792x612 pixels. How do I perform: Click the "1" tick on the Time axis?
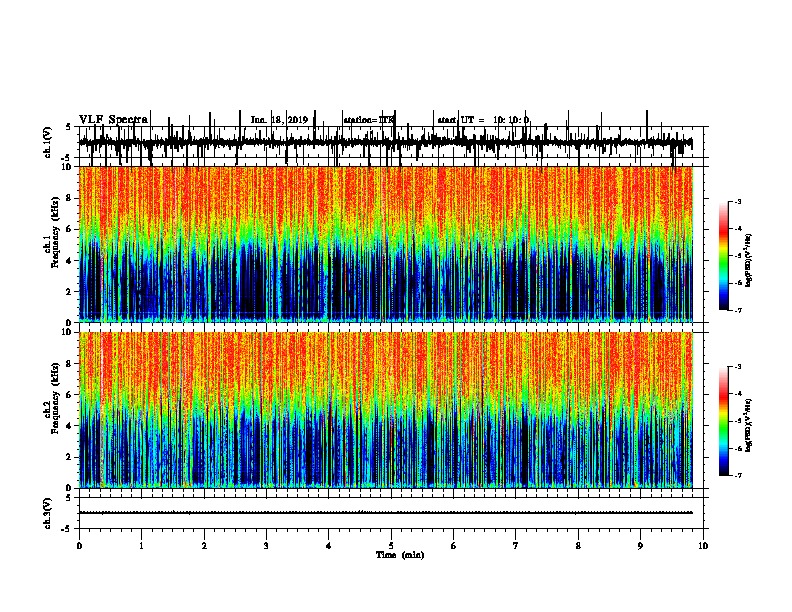pos(141,546)
